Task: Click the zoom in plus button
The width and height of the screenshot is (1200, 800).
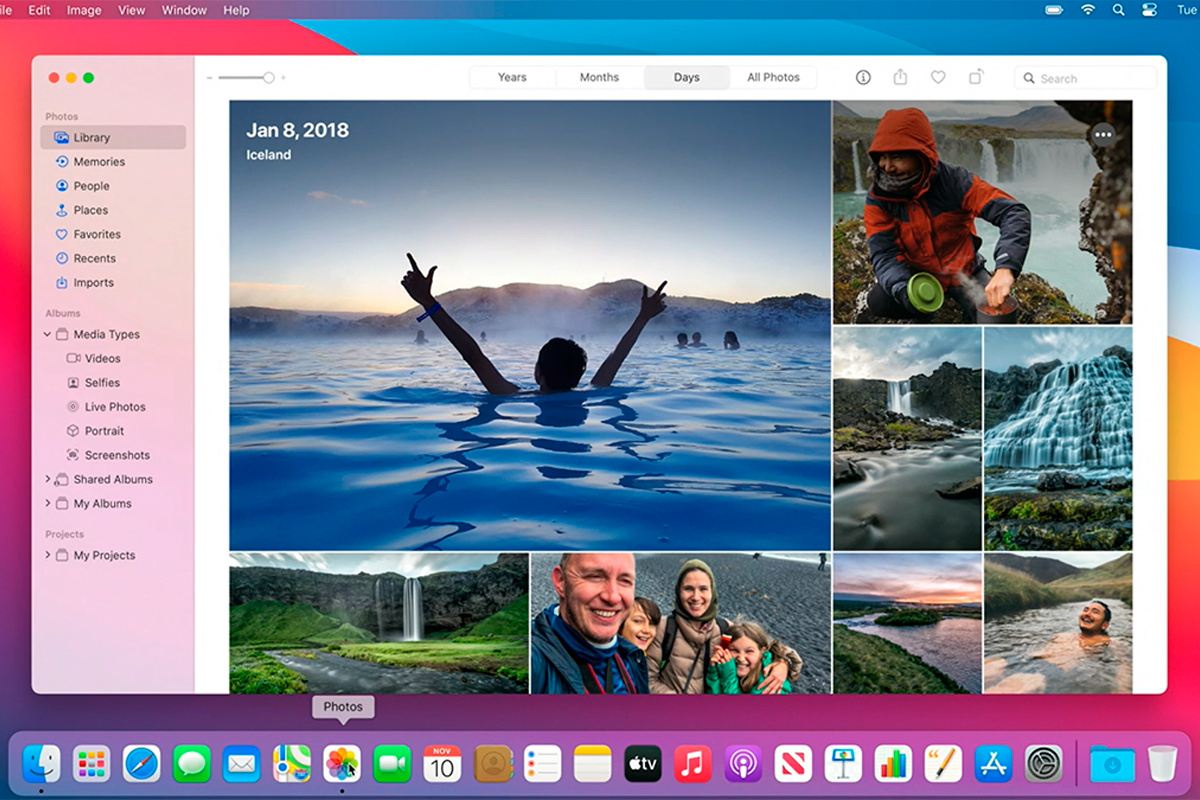Action: click(283, 77)
